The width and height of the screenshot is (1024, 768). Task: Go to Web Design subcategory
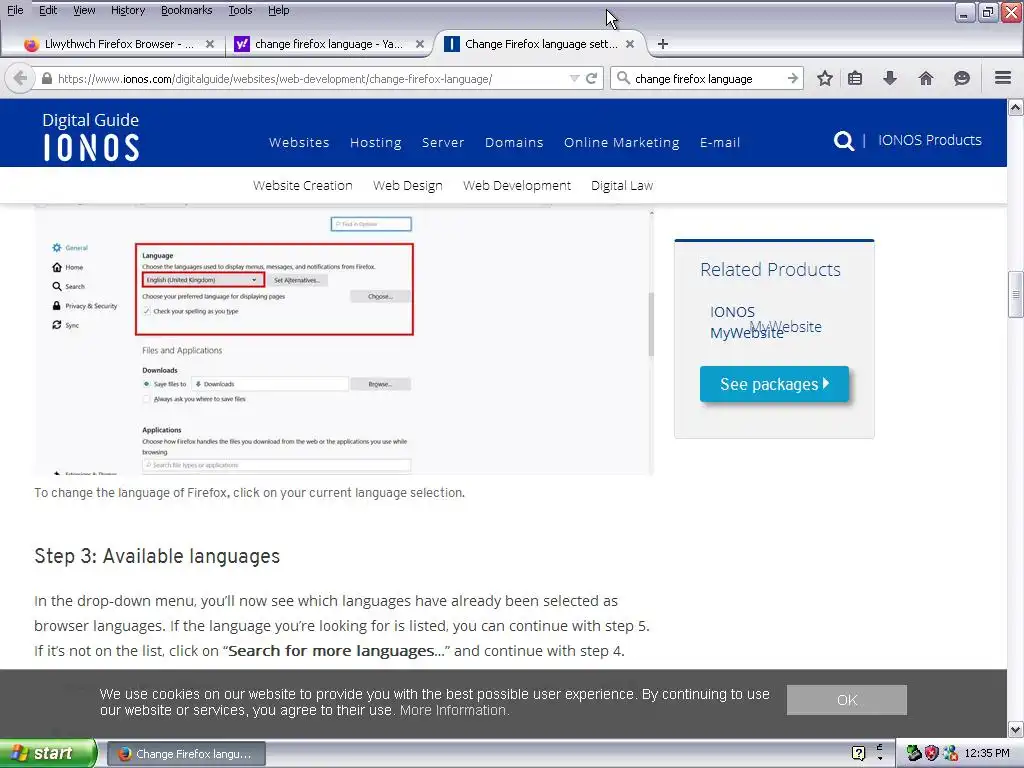tap(408, 185)
